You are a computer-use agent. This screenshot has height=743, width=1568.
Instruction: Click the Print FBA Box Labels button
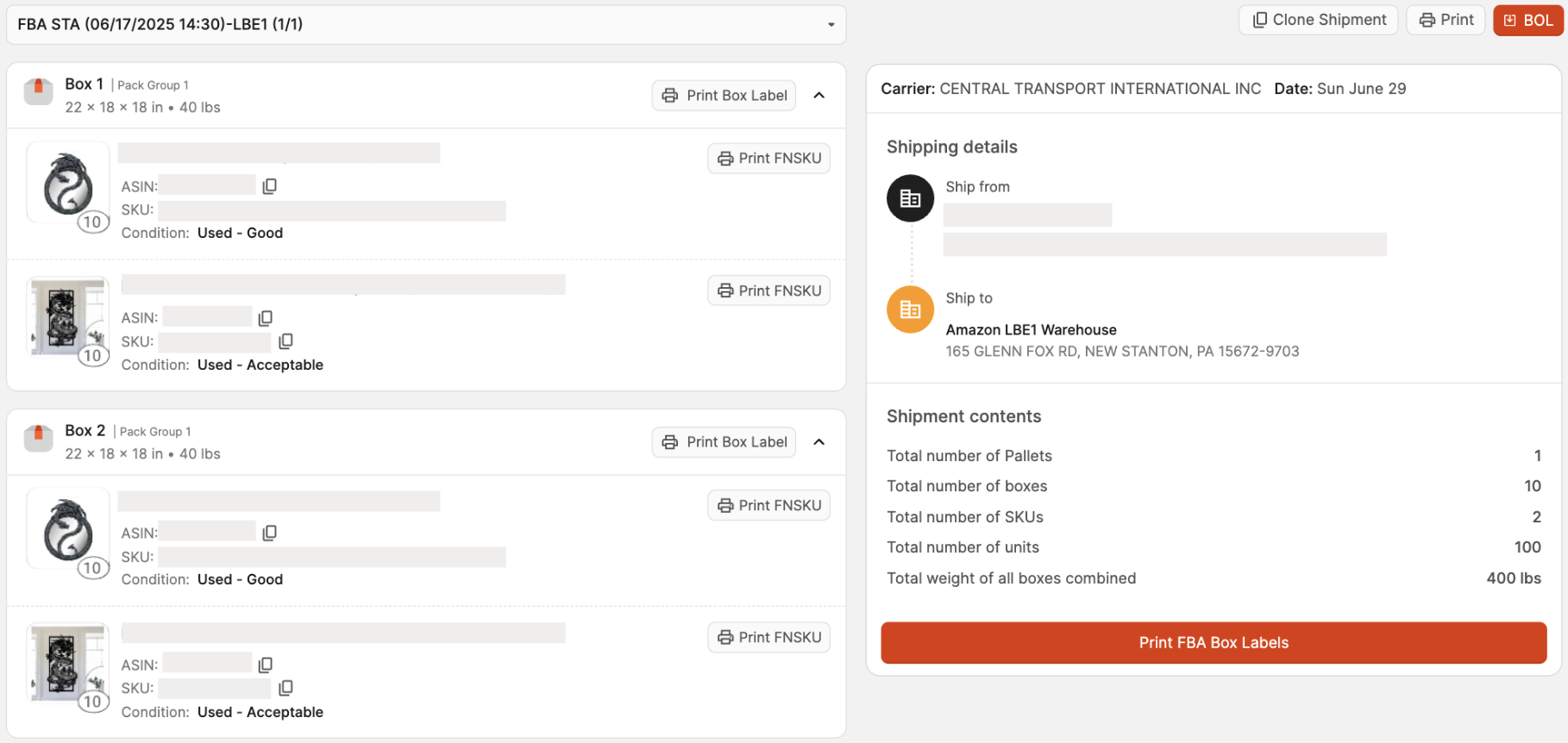point(1214,643)
